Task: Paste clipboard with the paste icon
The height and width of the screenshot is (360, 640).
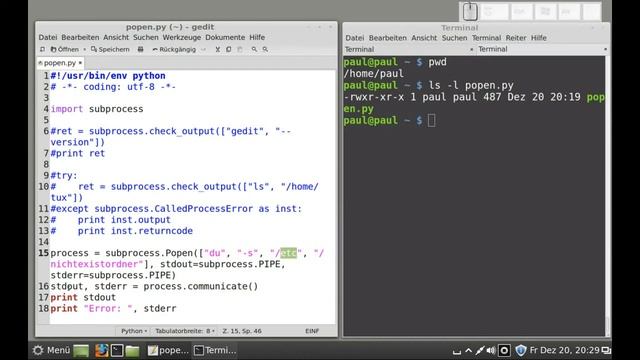Action: click(x=240, y=49)
